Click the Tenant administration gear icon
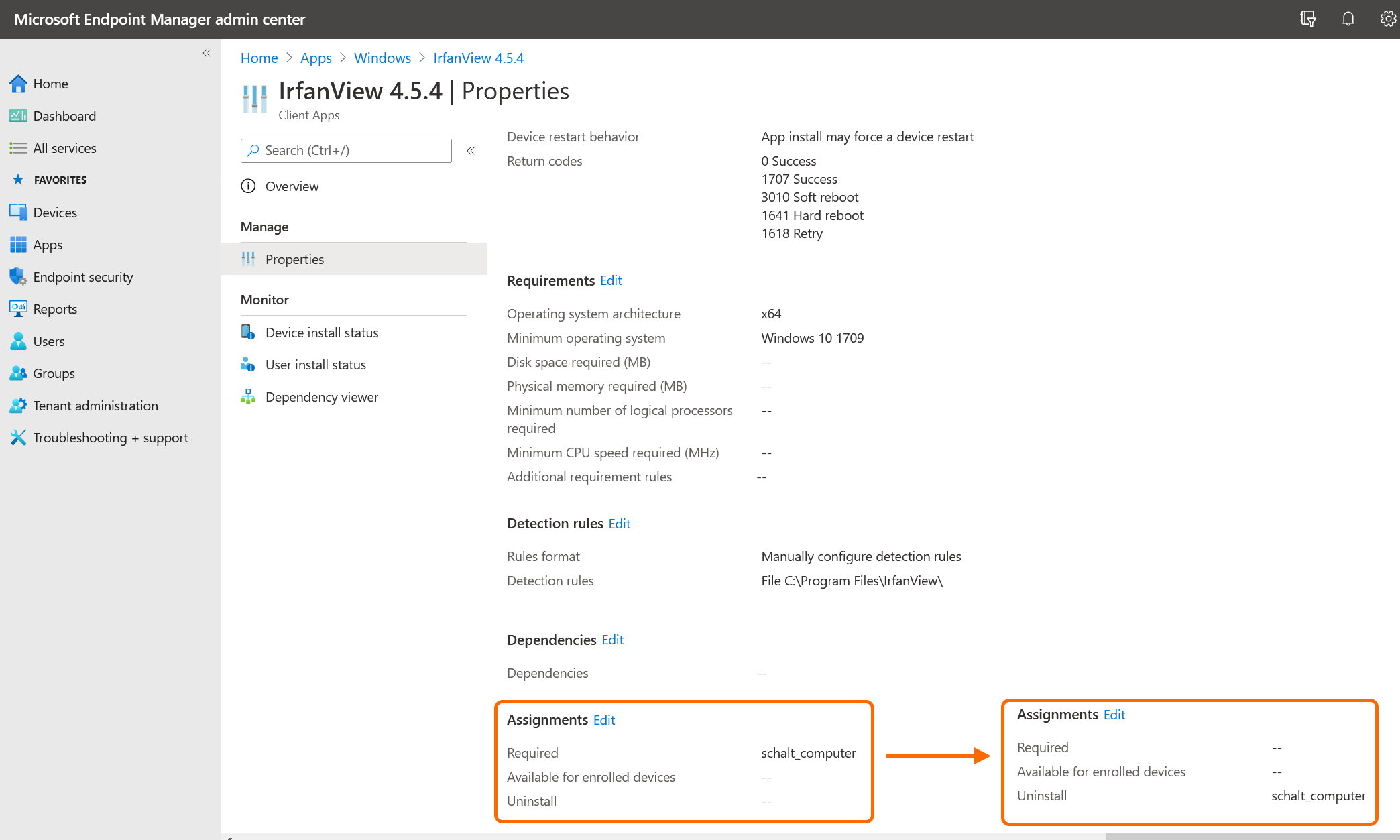The image size is (1400, 840). pos(18,406)
